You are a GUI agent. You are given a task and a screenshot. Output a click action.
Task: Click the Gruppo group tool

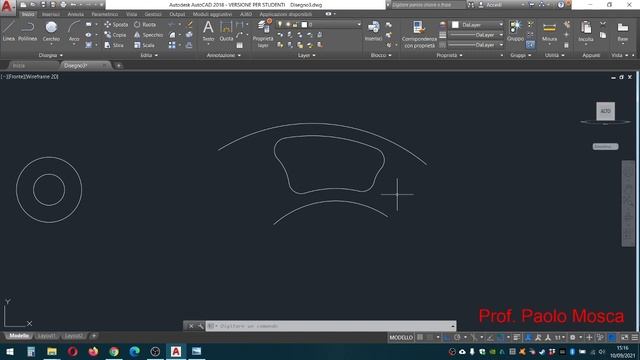click(x=515, y=31)
